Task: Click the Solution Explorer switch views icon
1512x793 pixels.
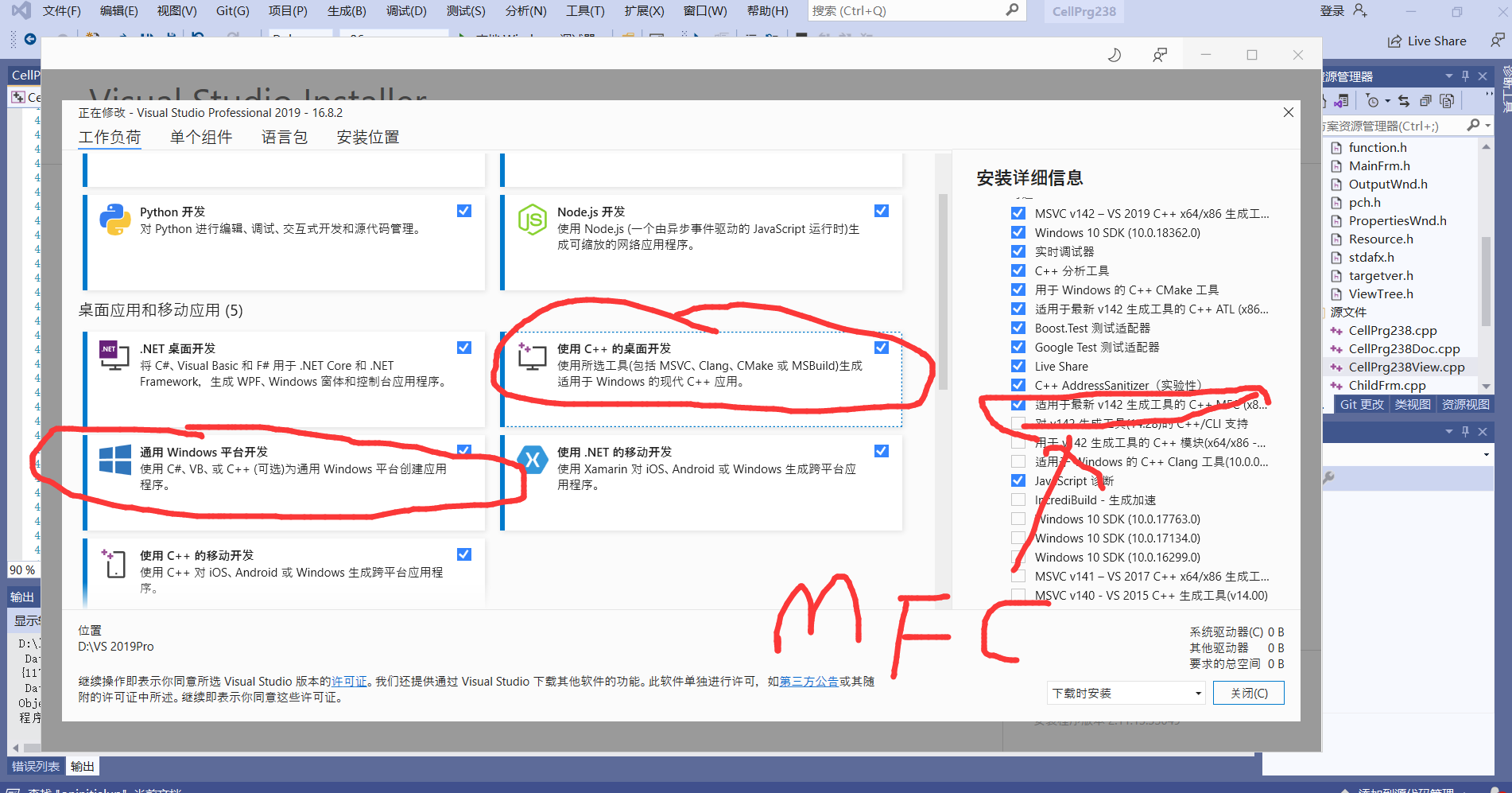Action: 1341,101
